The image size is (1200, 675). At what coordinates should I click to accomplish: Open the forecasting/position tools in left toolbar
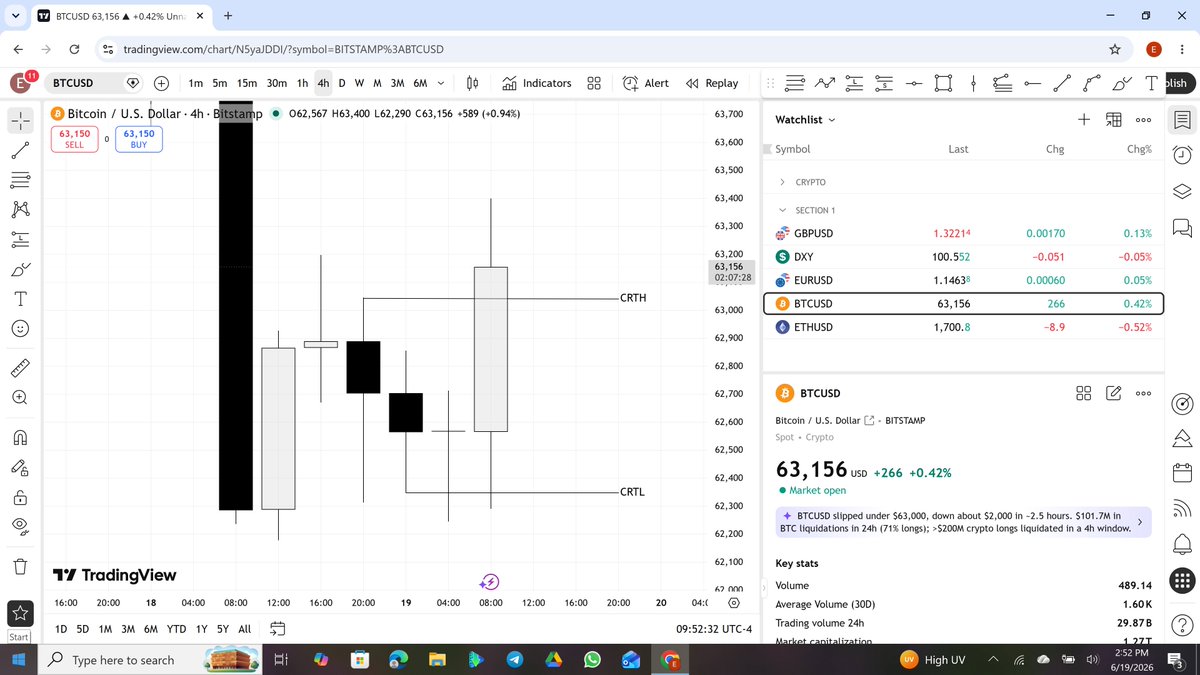(x=22, y=240)
